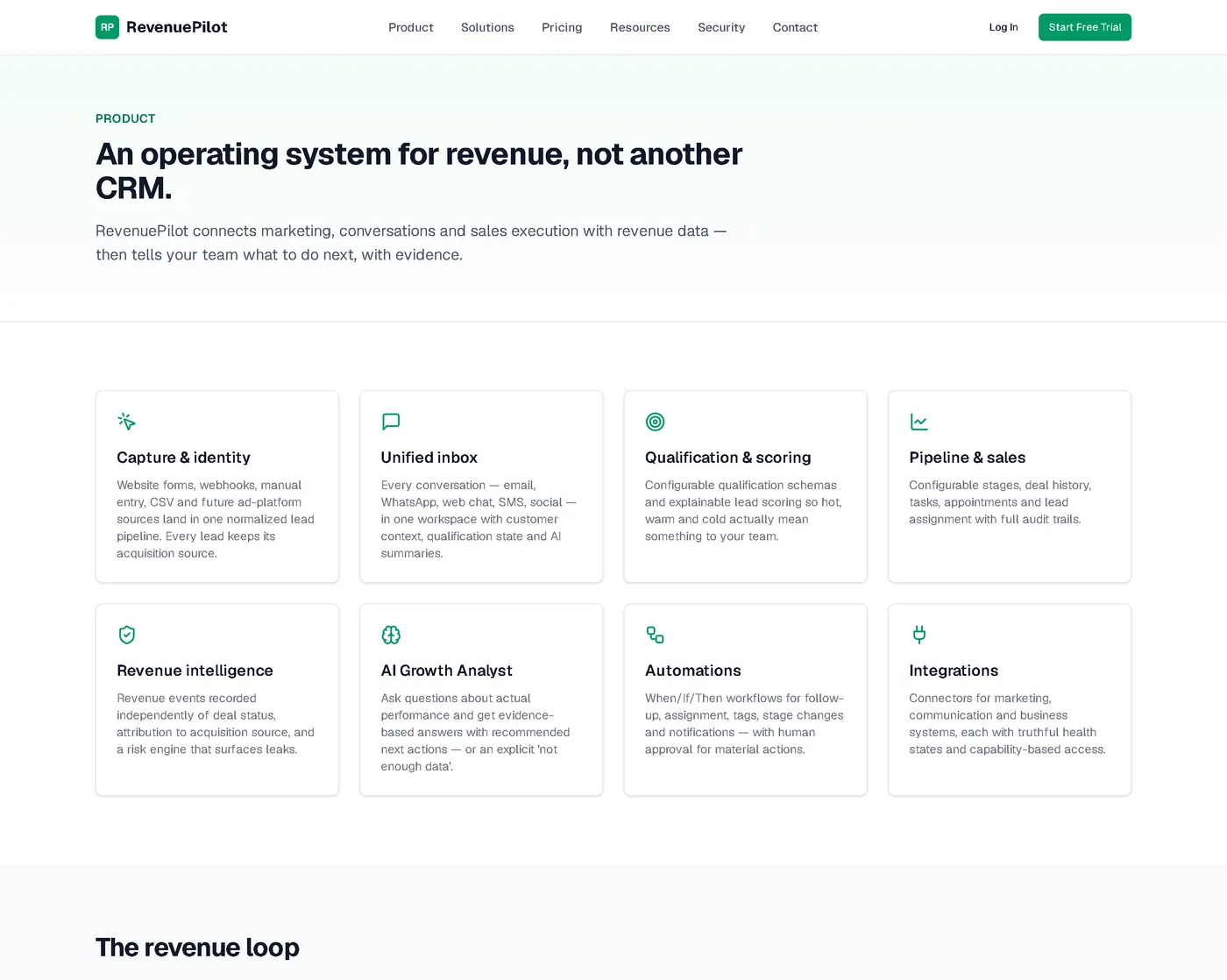Click the Log In link
Screen dimensions: 1227x980
[x=1004, y=27]
